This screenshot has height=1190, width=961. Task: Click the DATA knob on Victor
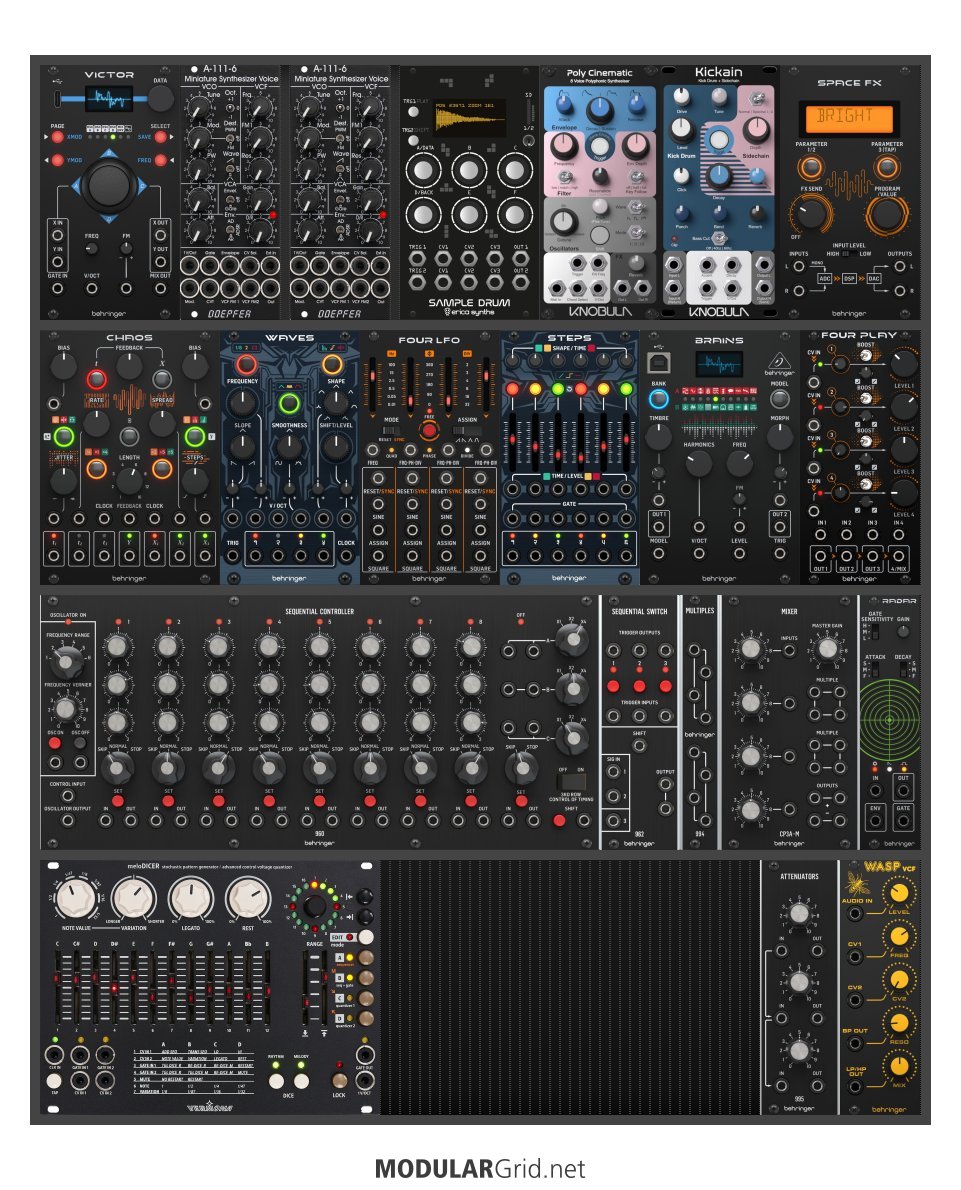pyautogui.click(x=160, y=98)
